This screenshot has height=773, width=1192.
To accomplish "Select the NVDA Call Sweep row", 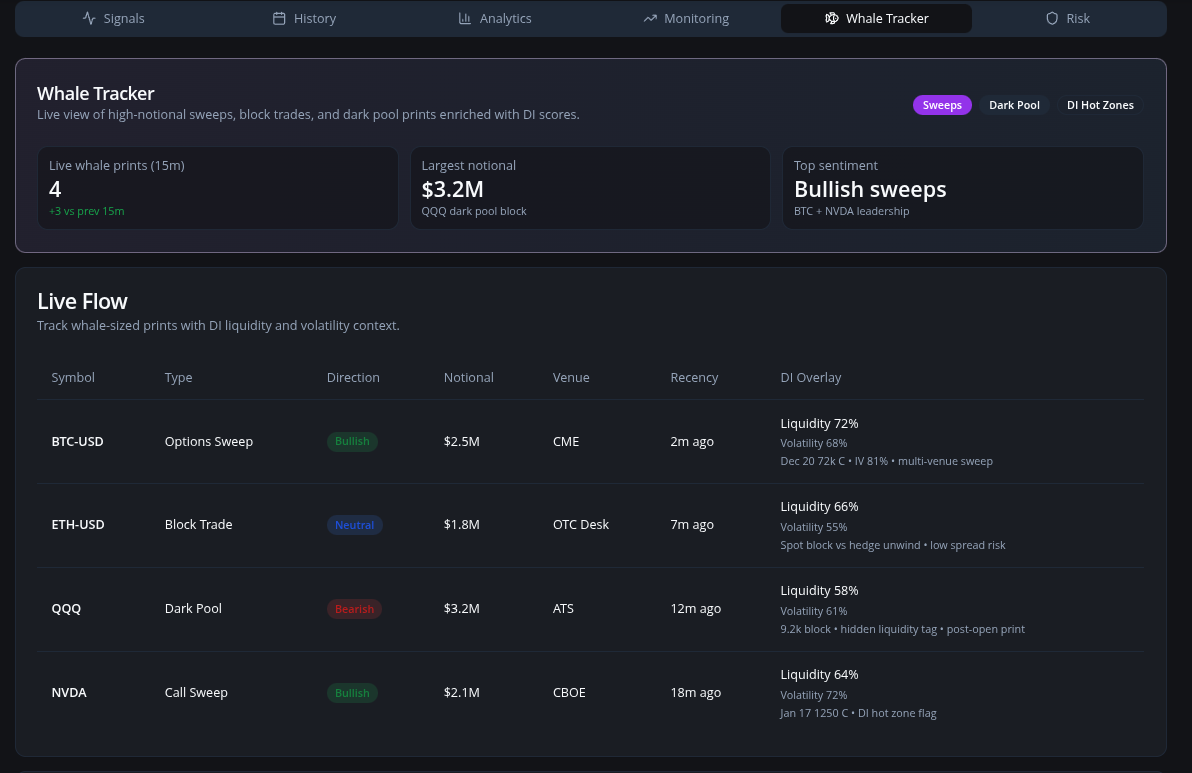I will pos(596,692).
